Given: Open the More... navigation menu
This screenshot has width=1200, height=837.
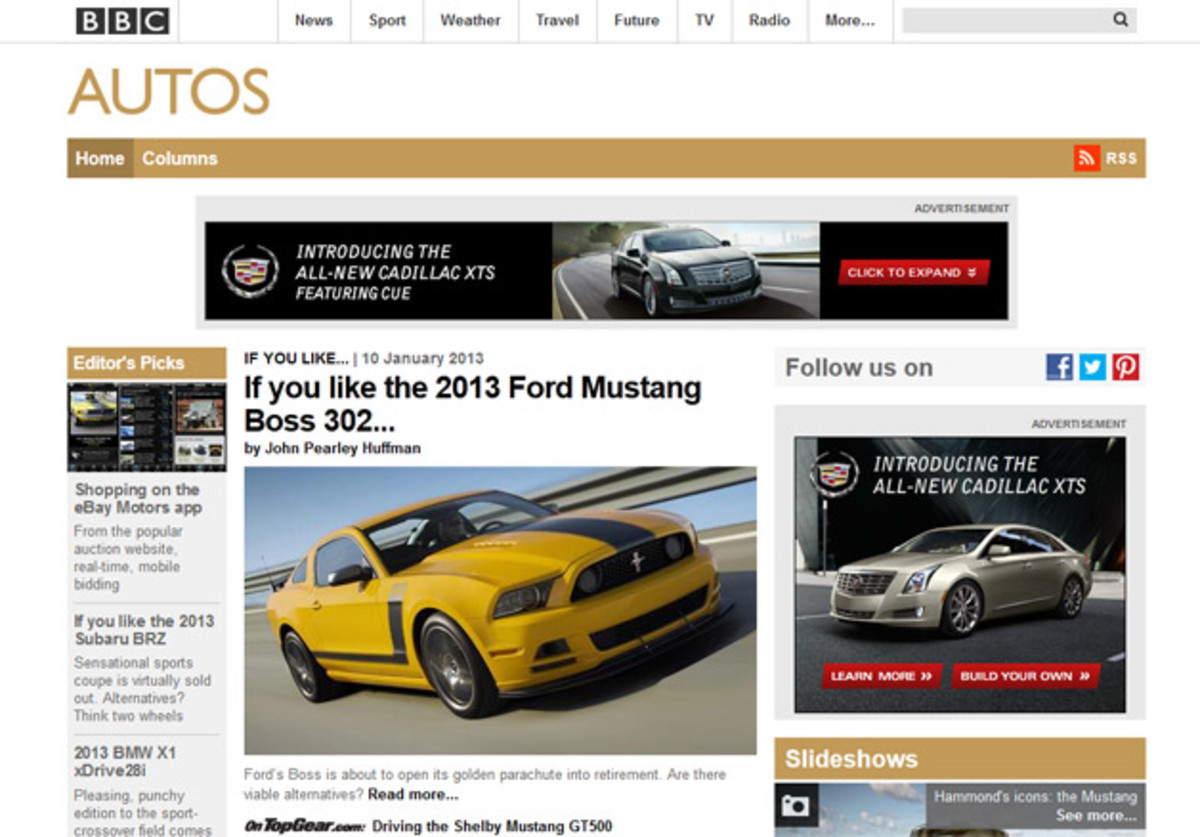Looking at the screenshot, I should click(847, 19).
